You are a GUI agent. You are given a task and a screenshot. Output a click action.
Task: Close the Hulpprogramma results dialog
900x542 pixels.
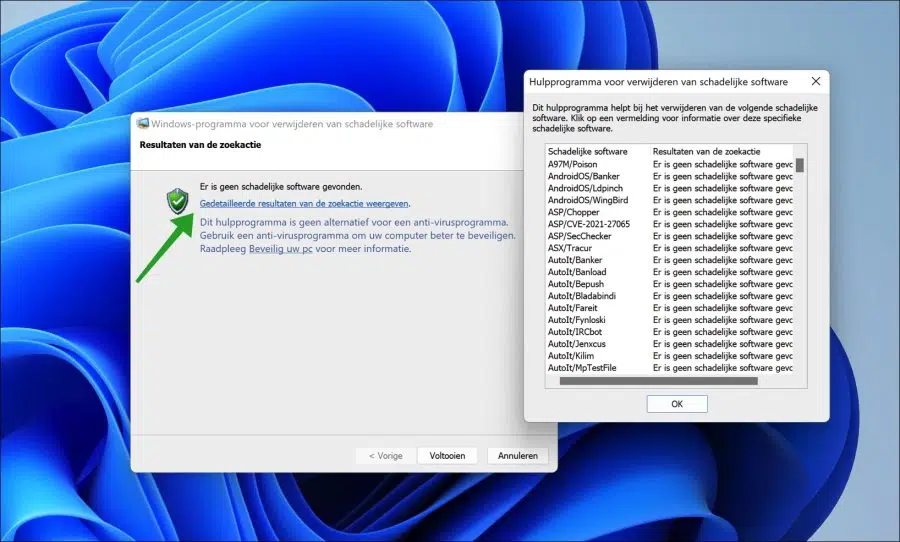point(816,82)
